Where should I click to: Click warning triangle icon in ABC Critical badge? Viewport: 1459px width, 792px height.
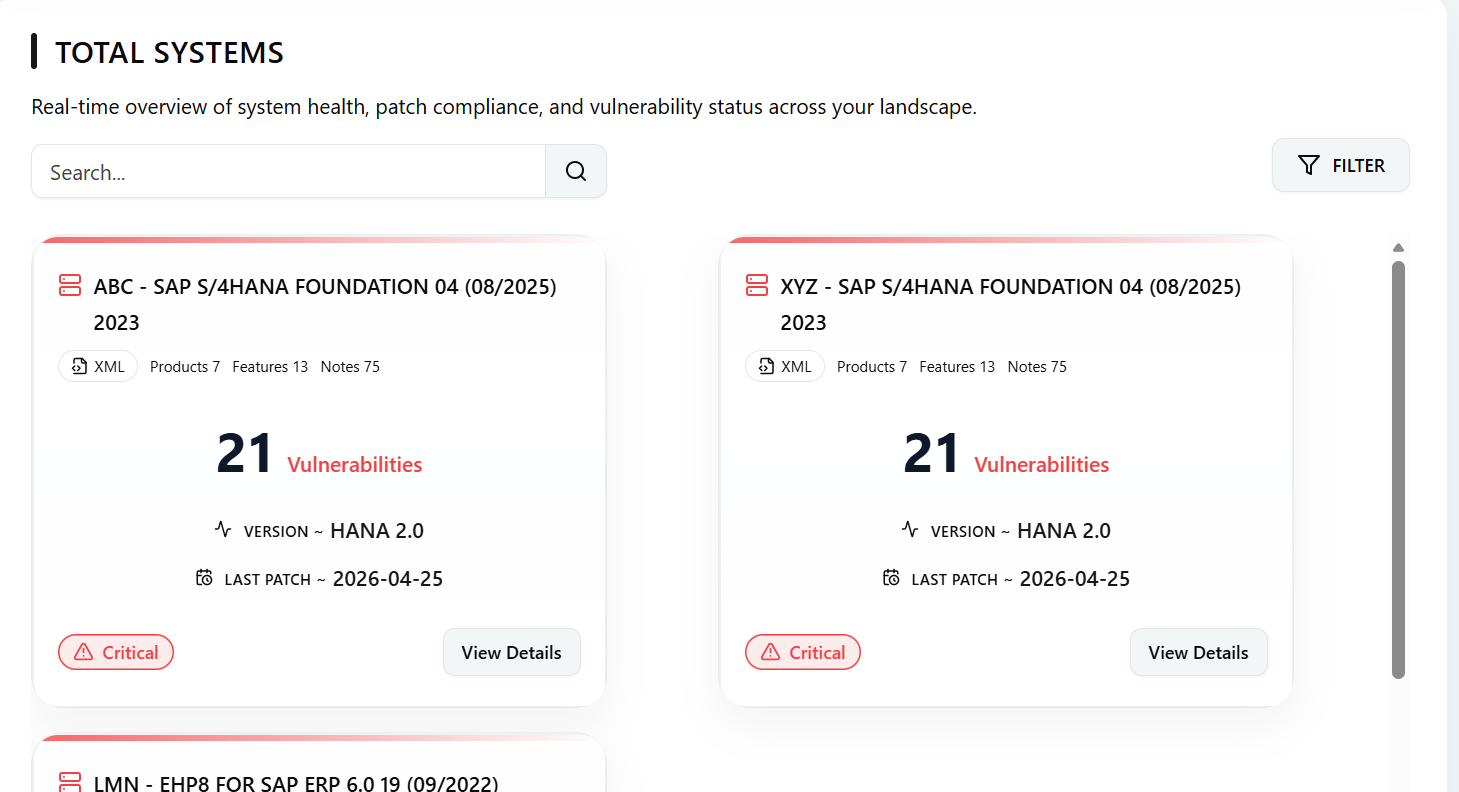click(84, 652)
